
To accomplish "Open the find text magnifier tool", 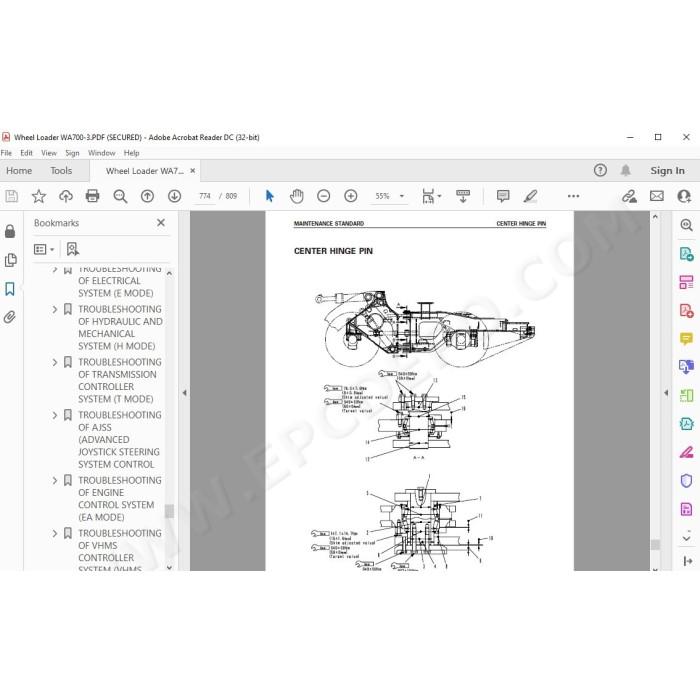I will click(120, 196).
